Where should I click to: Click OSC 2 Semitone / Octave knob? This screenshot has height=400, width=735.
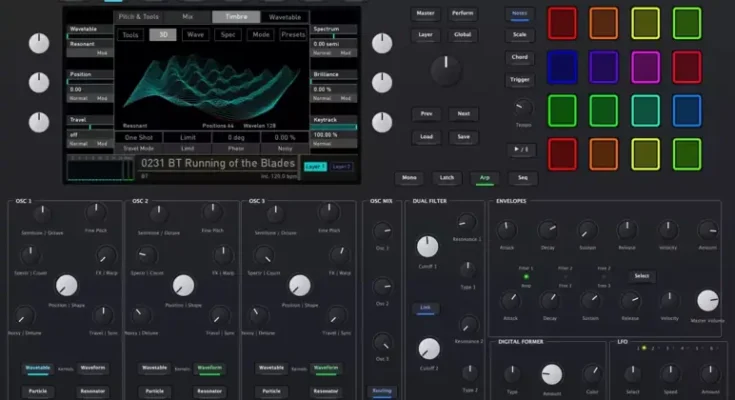(x=158, y=214)
